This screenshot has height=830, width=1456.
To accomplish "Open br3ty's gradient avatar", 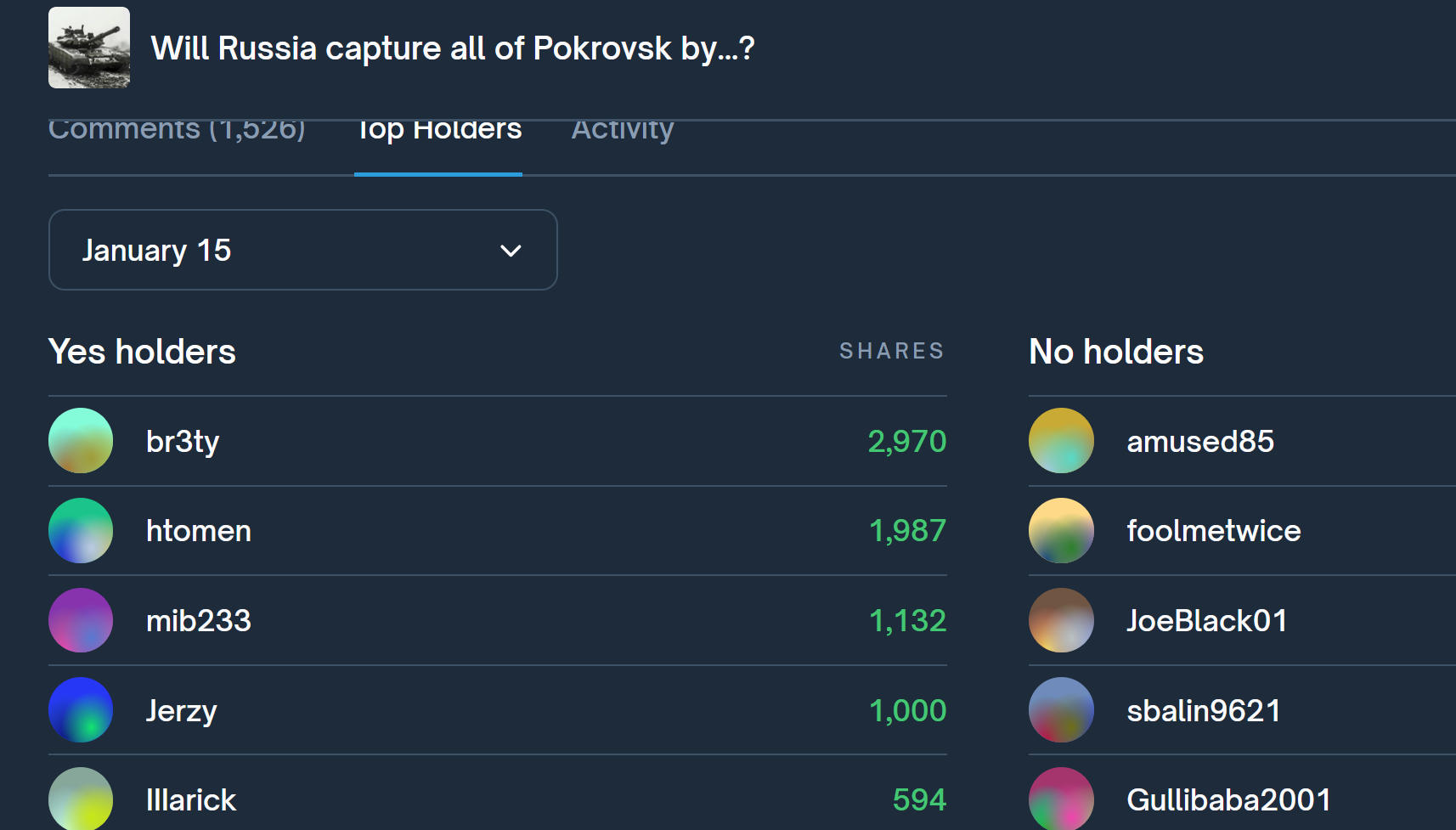I will (81, 441).
